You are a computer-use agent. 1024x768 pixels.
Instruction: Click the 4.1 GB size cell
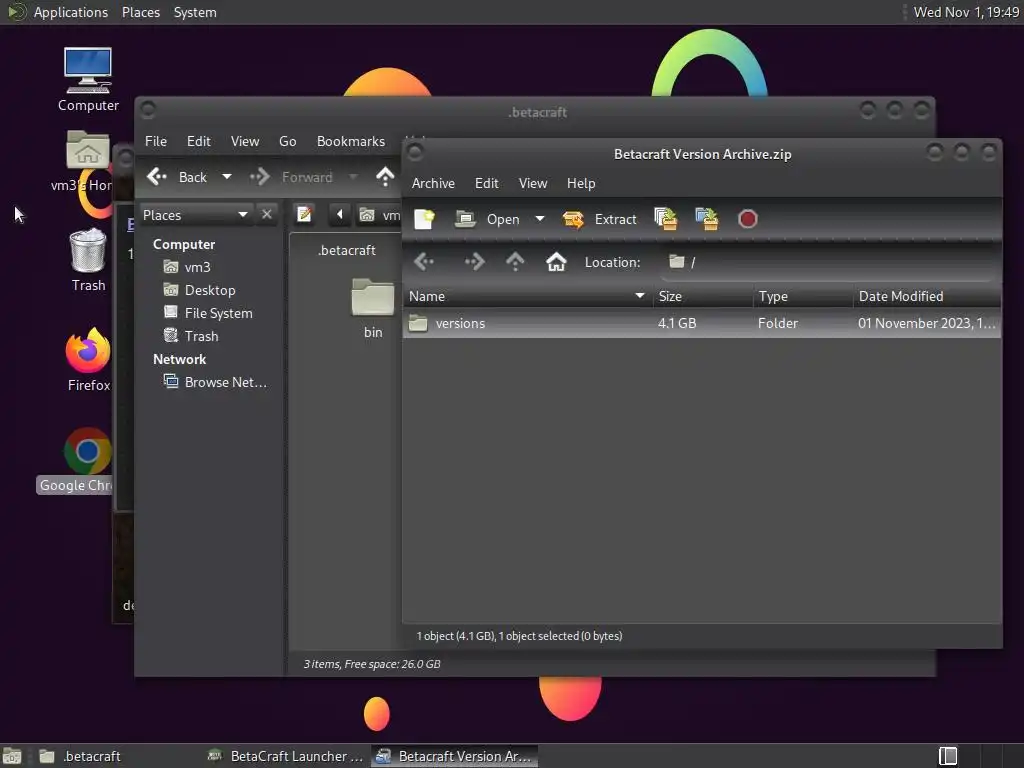pyautogui.click(x=677, y=323)
